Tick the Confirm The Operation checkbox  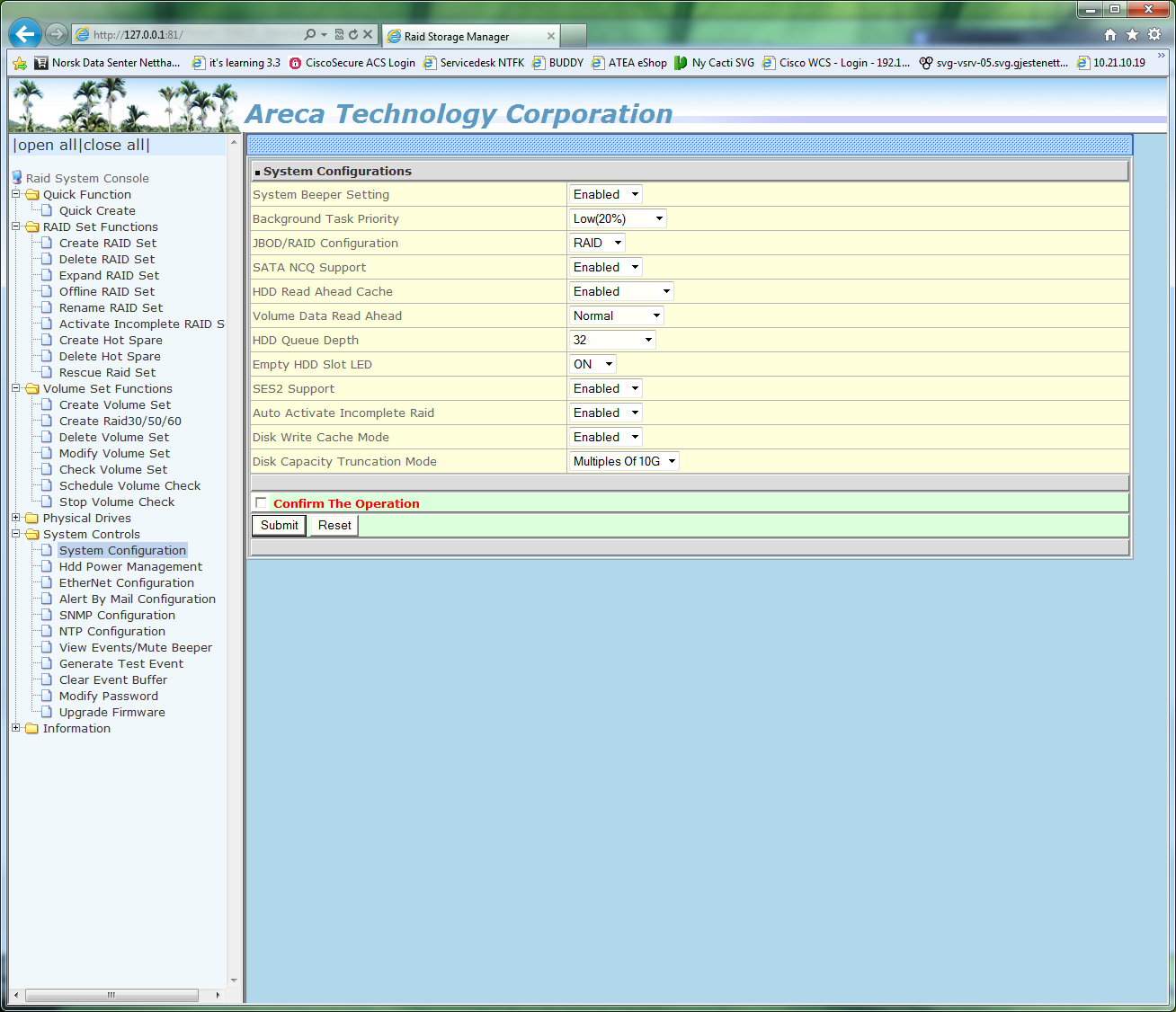click(x=261, y=502)
